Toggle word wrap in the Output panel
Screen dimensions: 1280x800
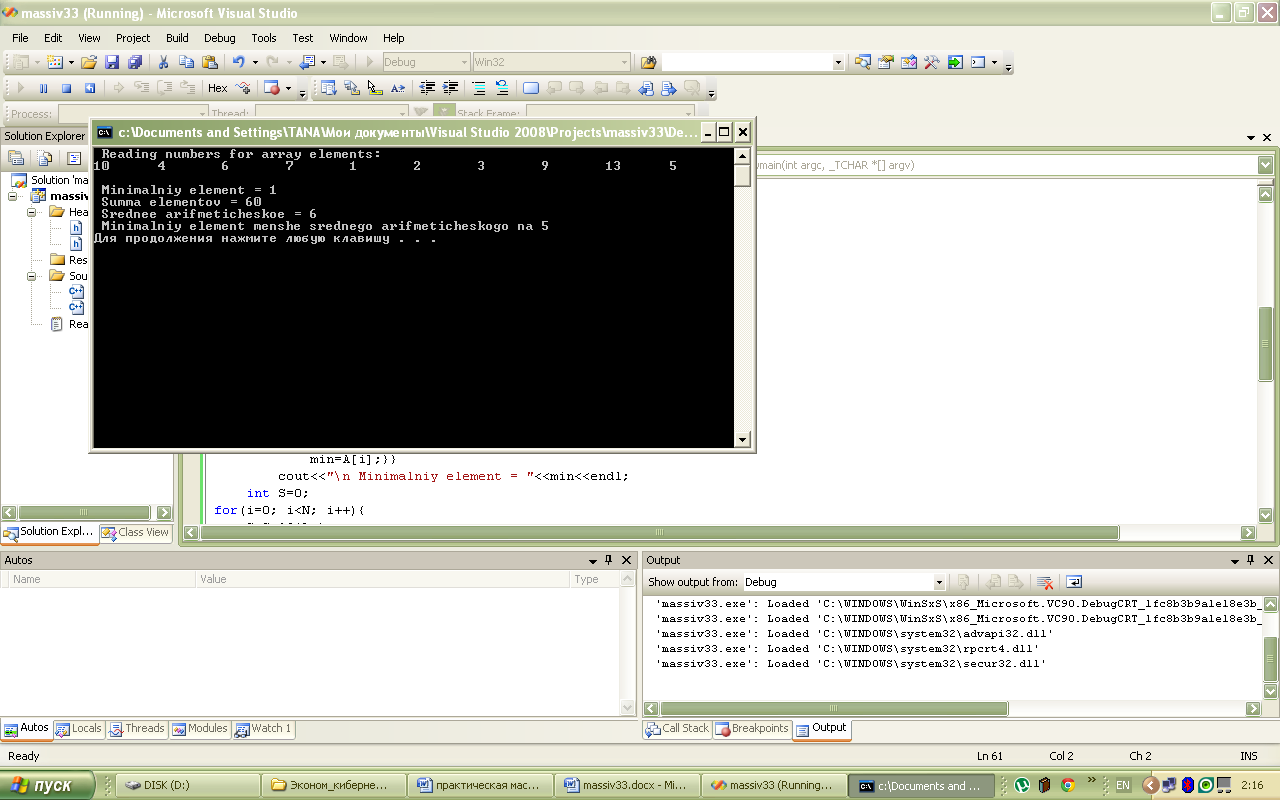pyautogui.click(x=1074, y=582)
